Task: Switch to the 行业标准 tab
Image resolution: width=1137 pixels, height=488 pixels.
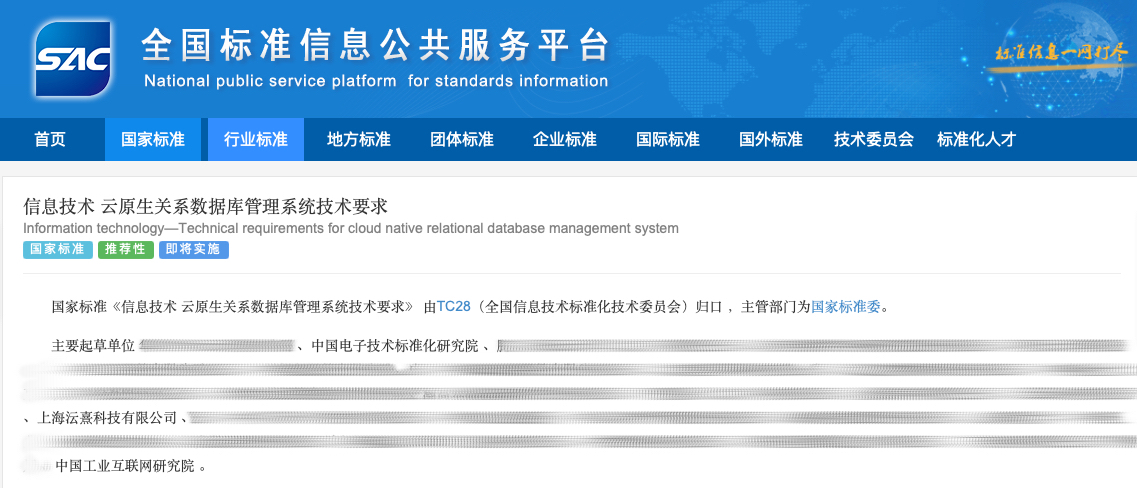Action: click(x=256, y=139)
